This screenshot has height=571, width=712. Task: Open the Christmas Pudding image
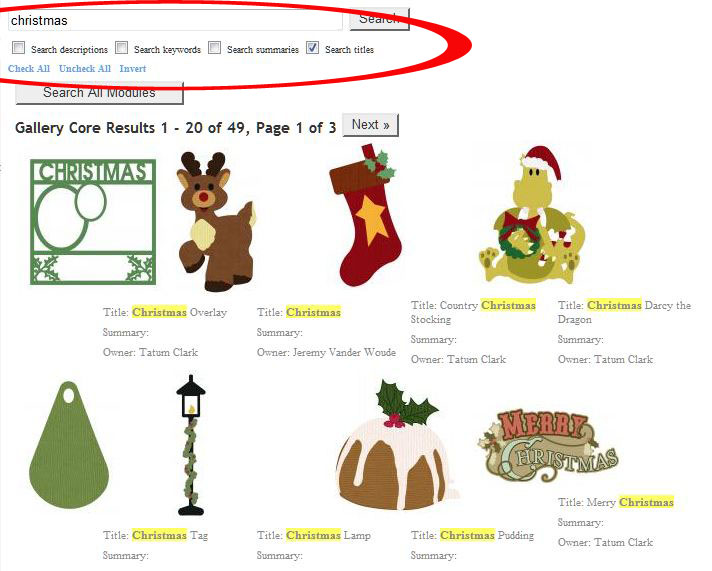tap(396, 444)
